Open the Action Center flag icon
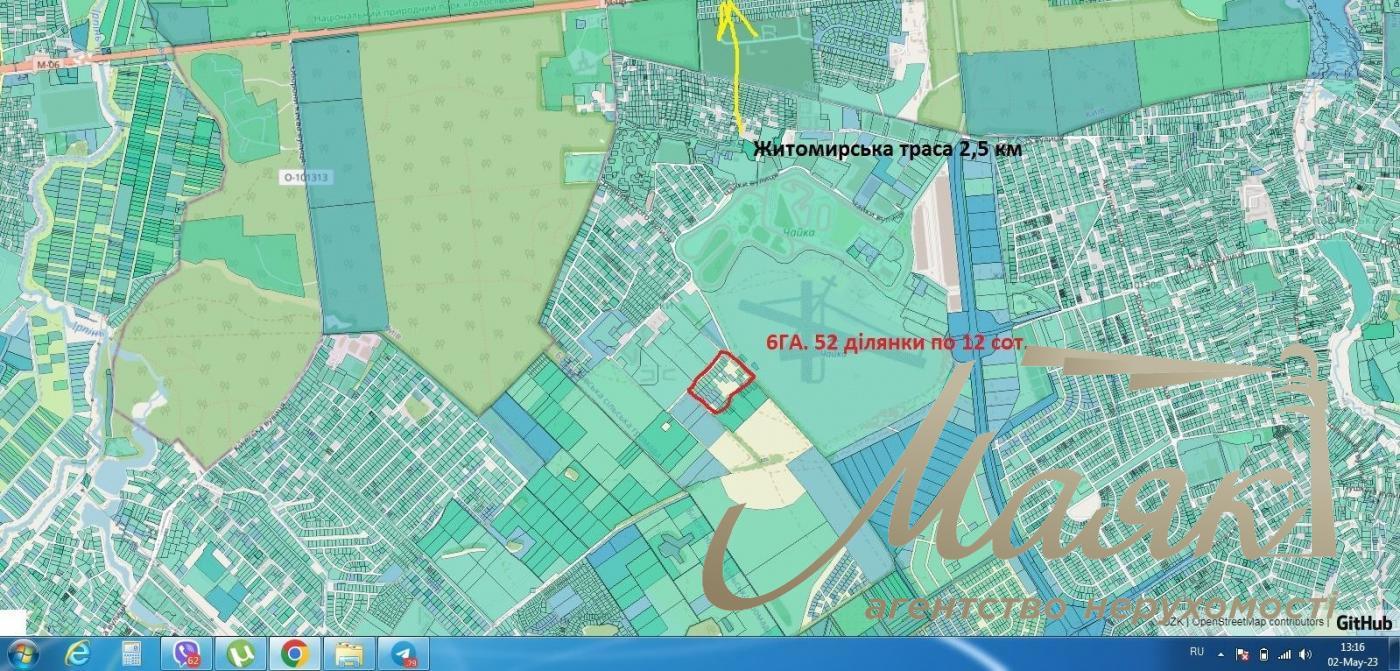This screenshot has height=671, width=1400. point(1243,655)
